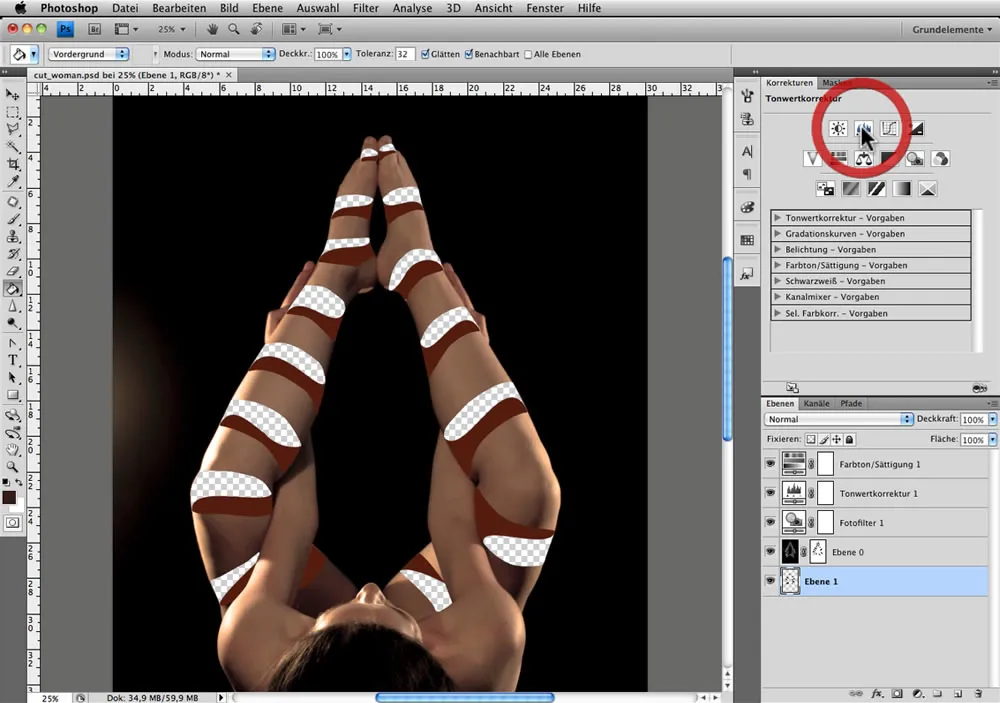
Task: Add a Curves (Gradationskurven) adjustment
Action: tap(889, 129)
